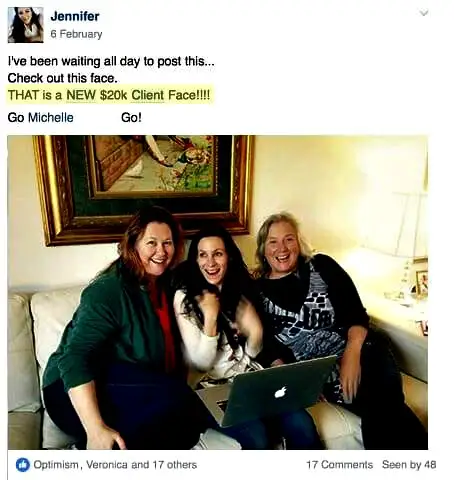Open the 17 Comments link

(x=339, y=464)
